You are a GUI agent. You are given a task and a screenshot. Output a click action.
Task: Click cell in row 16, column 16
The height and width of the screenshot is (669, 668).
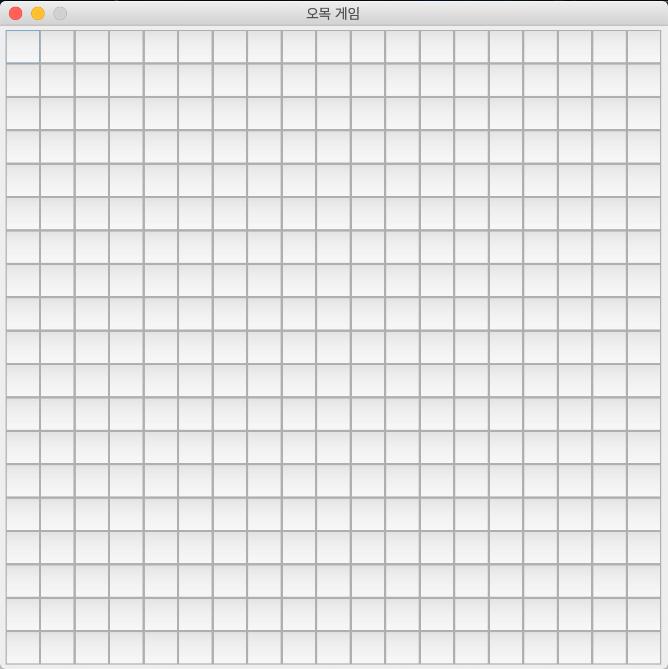click(540, 547)
